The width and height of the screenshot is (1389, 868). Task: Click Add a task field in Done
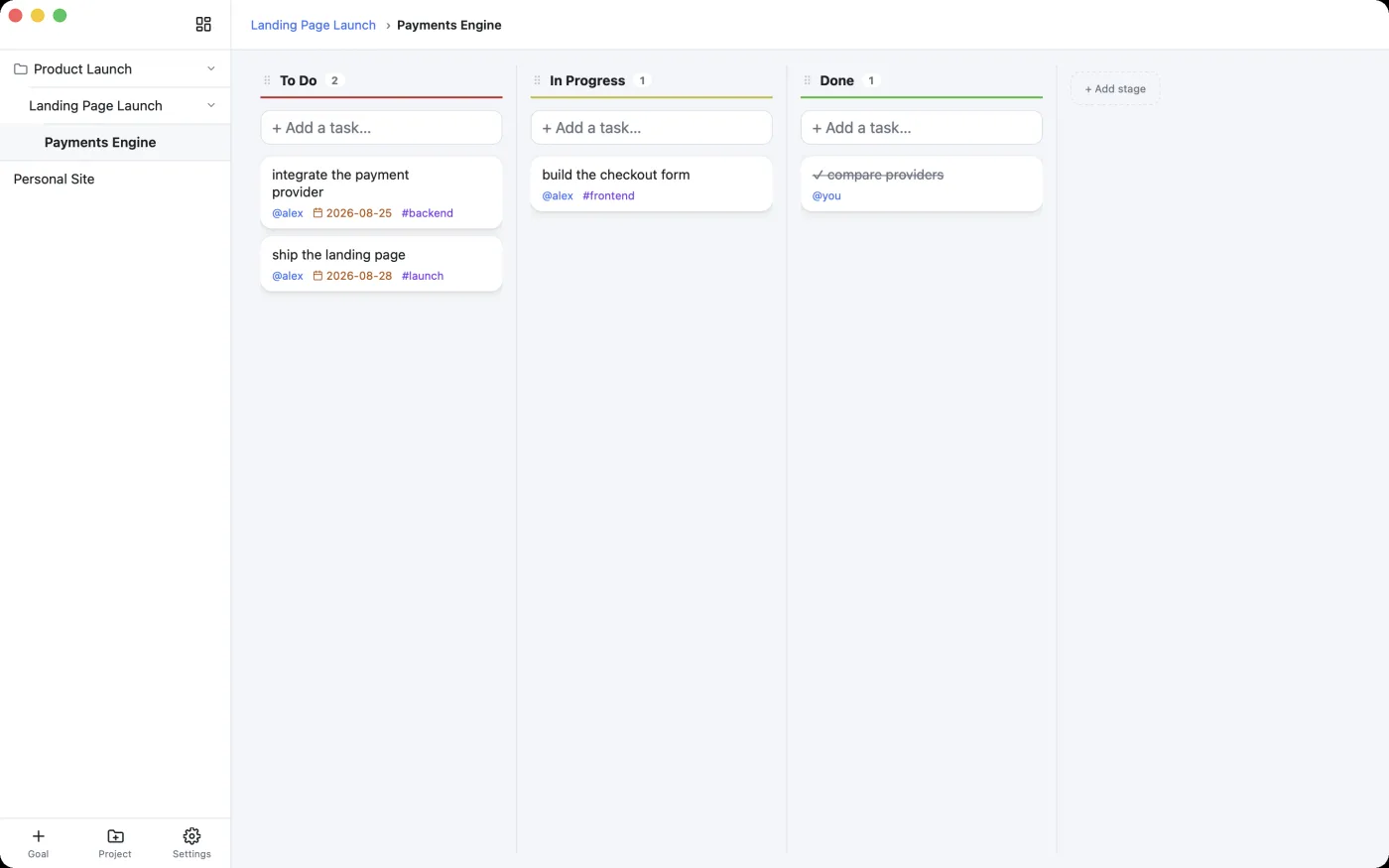coord(921,128)
